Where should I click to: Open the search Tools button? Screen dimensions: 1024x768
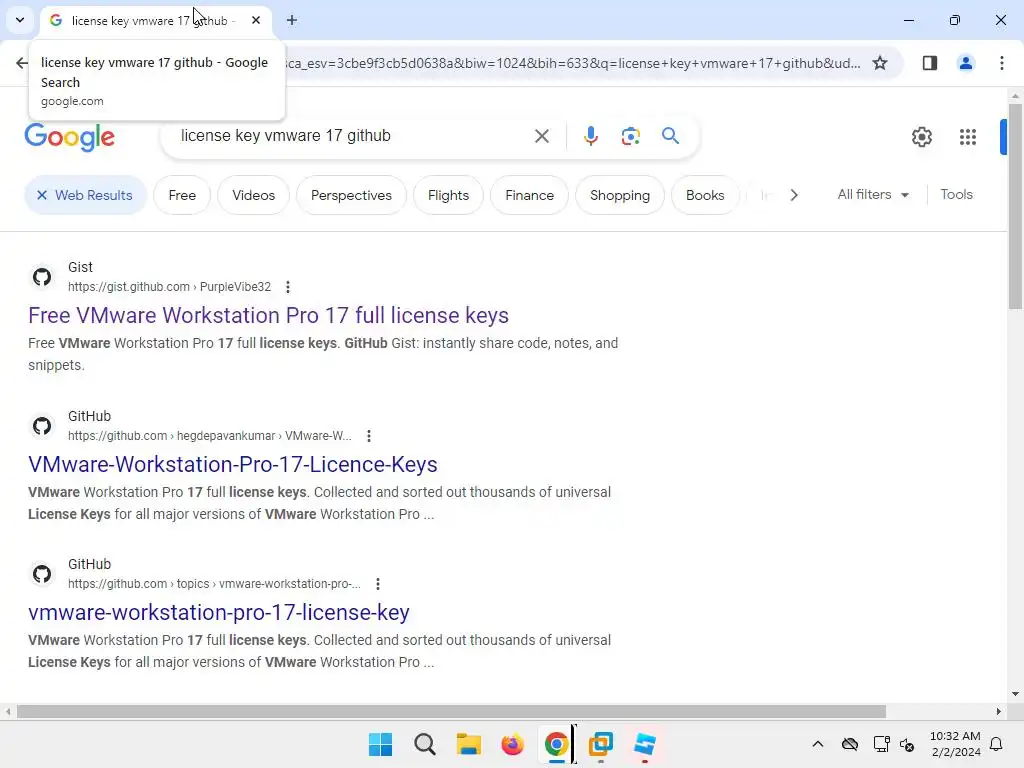956,195
